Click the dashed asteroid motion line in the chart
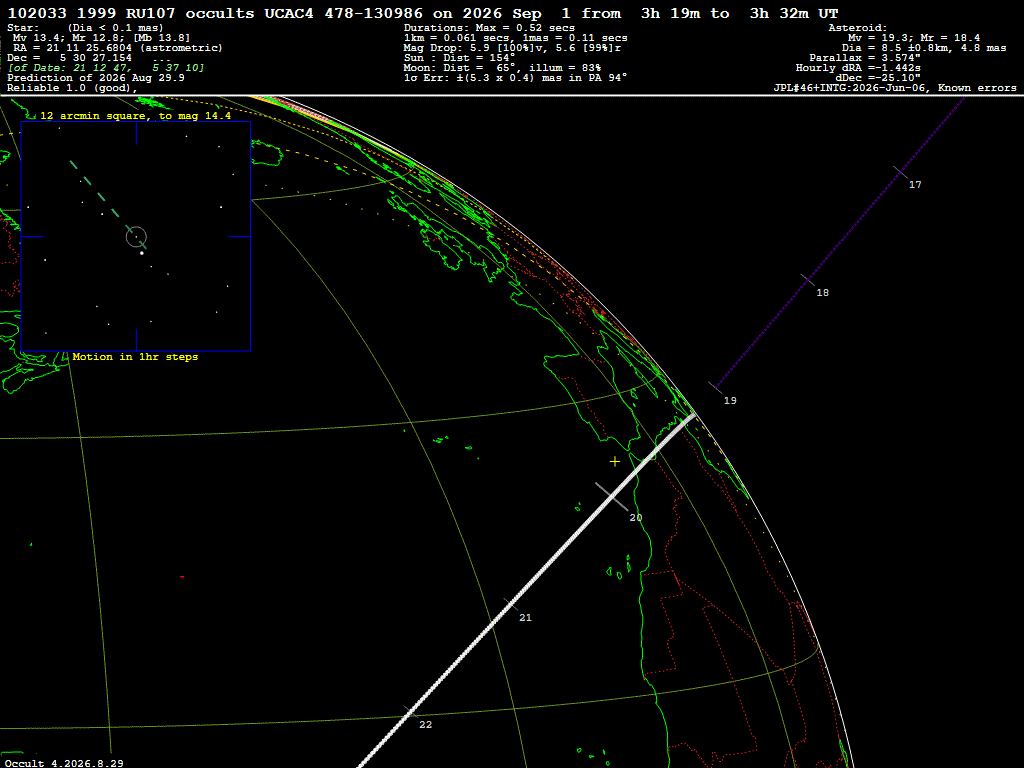The image size is (1024, 768). point(108,204)
